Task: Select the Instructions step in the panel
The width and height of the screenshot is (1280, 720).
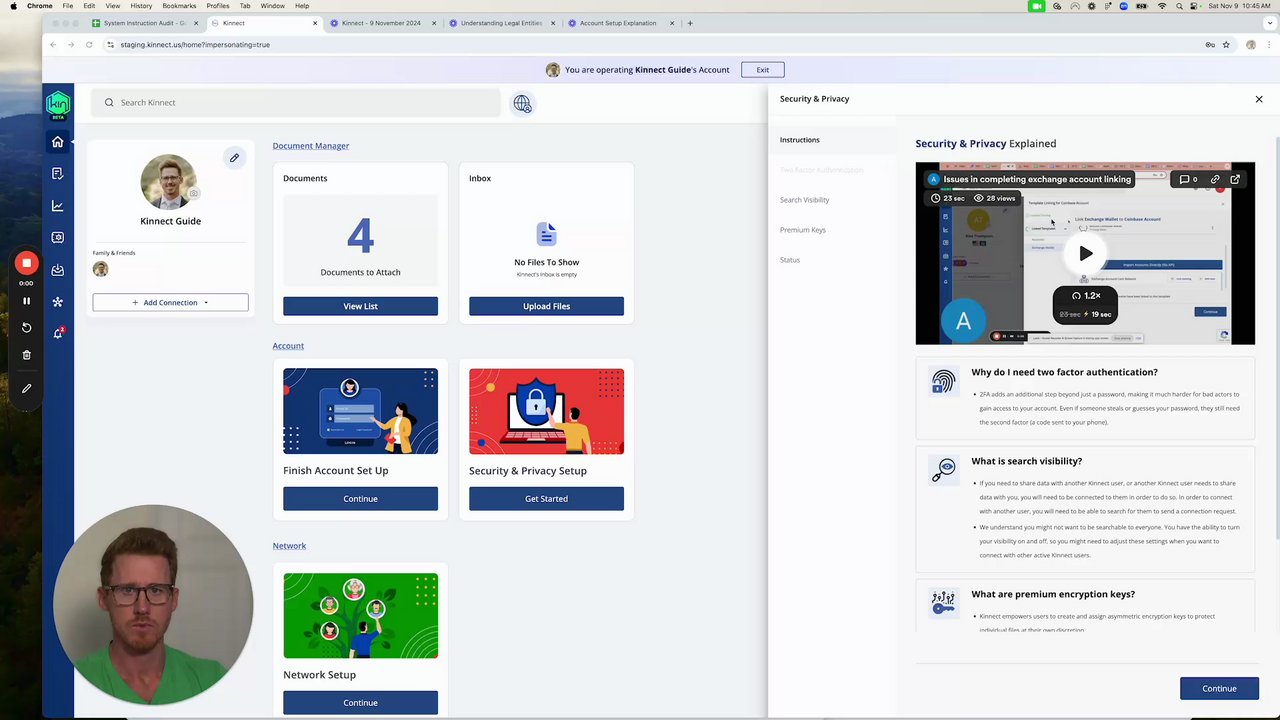Action: (x=800, y=140)
